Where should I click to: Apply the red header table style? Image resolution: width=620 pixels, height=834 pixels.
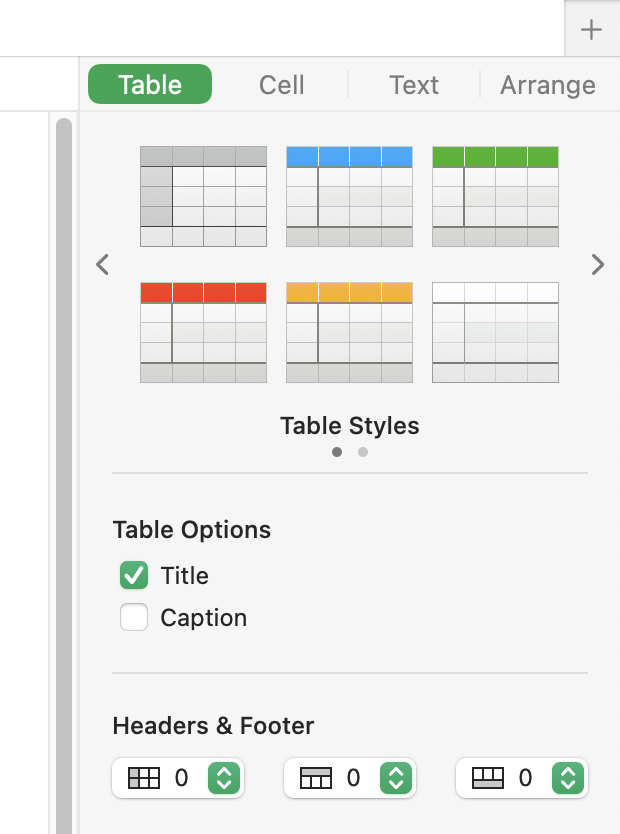pos(203,332)
